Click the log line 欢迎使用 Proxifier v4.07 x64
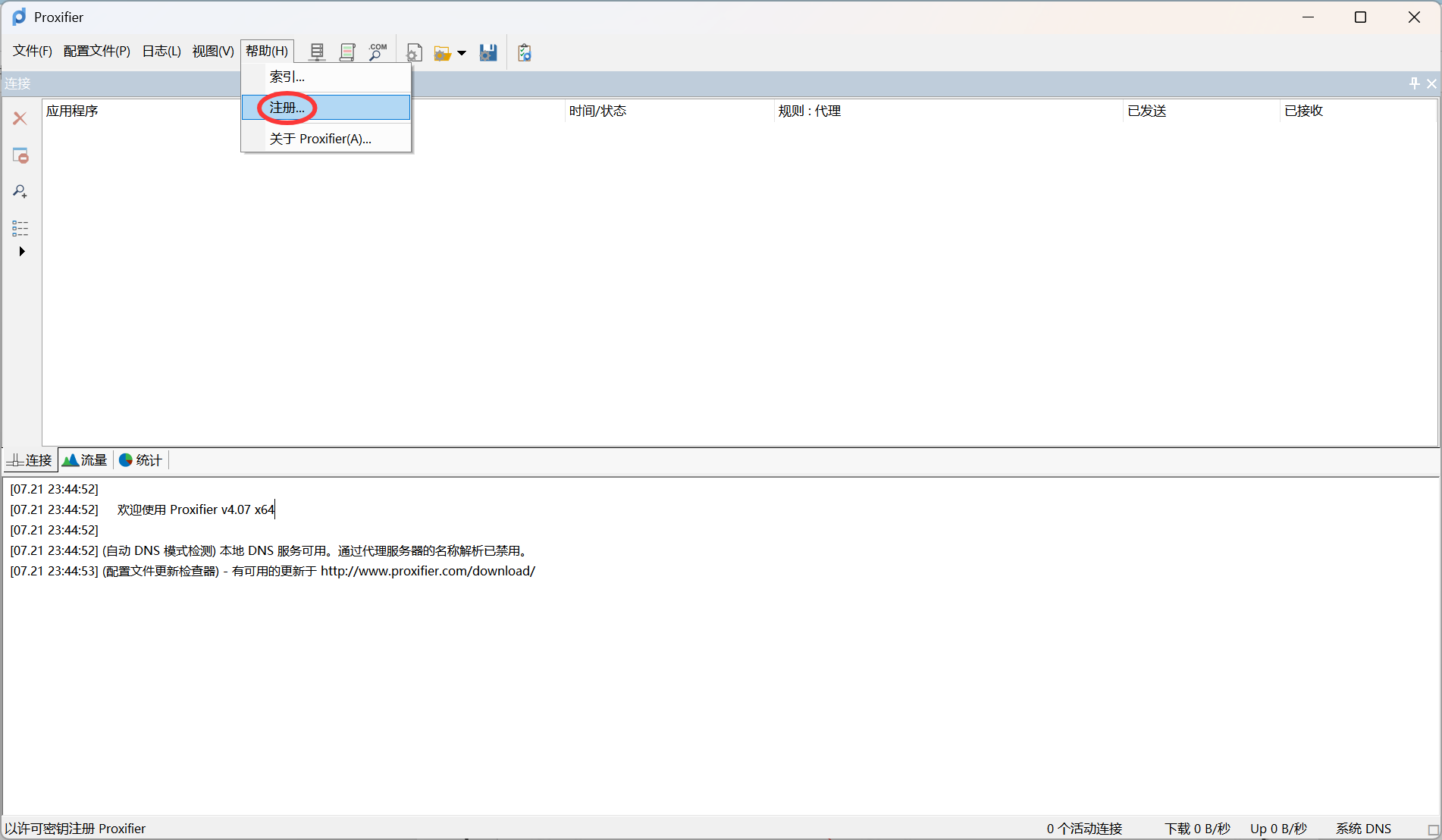 point(143,509)
